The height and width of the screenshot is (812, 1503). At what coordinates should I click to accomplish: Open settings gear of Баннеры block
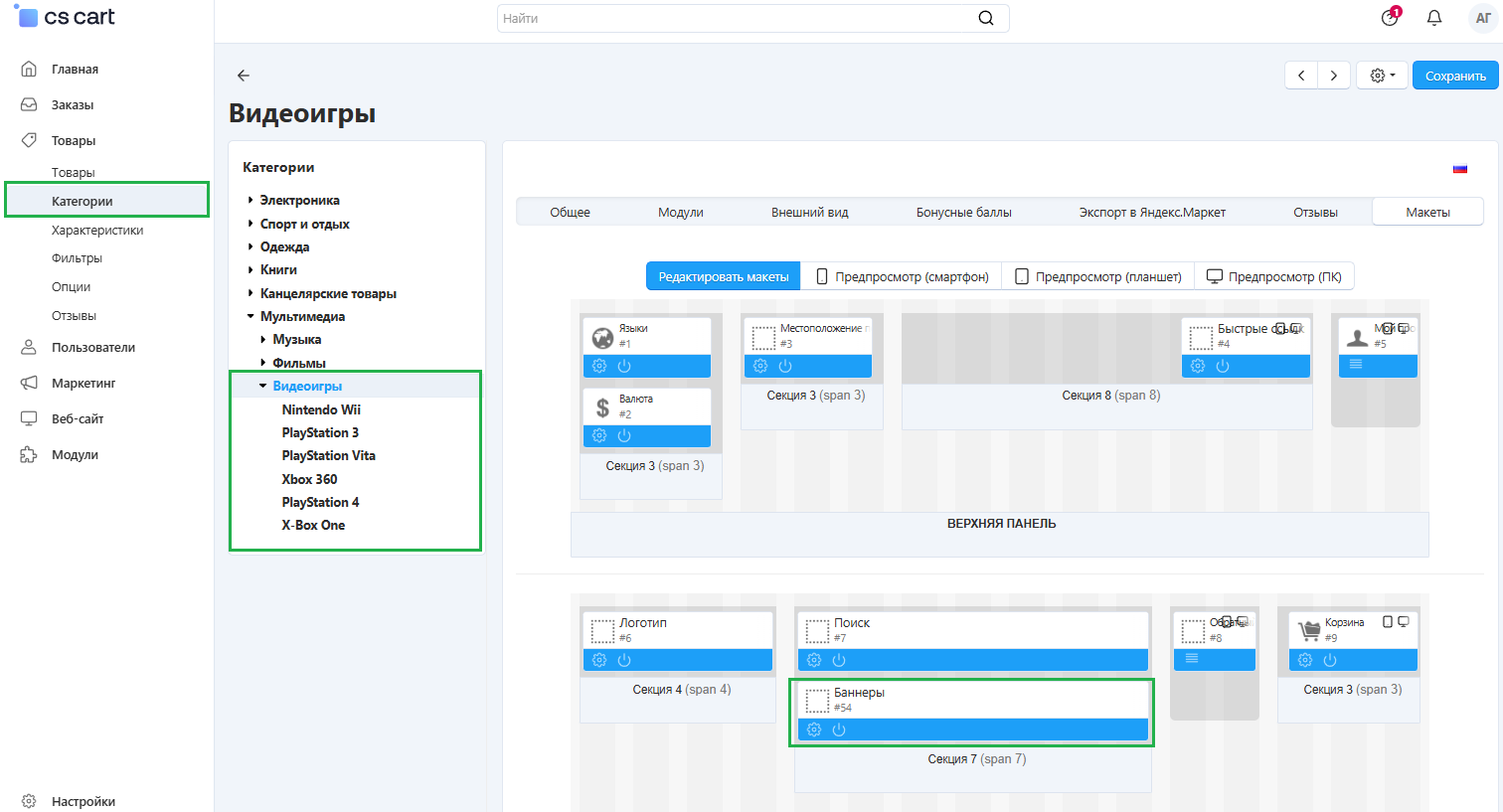point(814,730)
